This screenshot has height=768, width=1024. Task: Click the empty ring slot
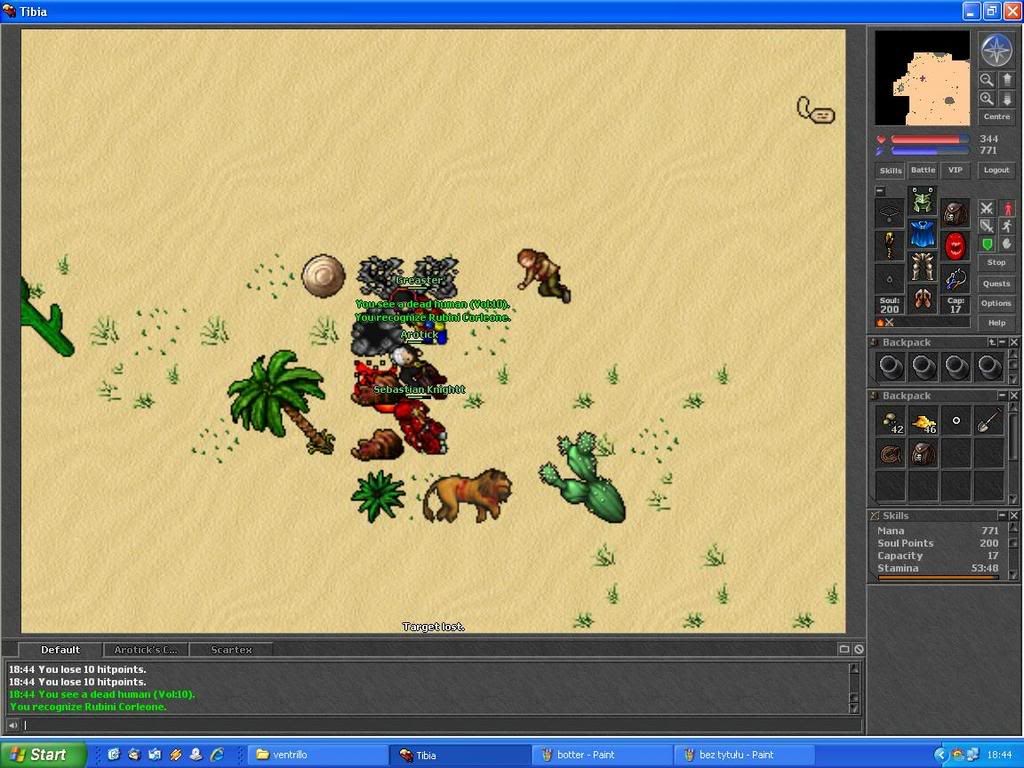(x=889, y=280)
